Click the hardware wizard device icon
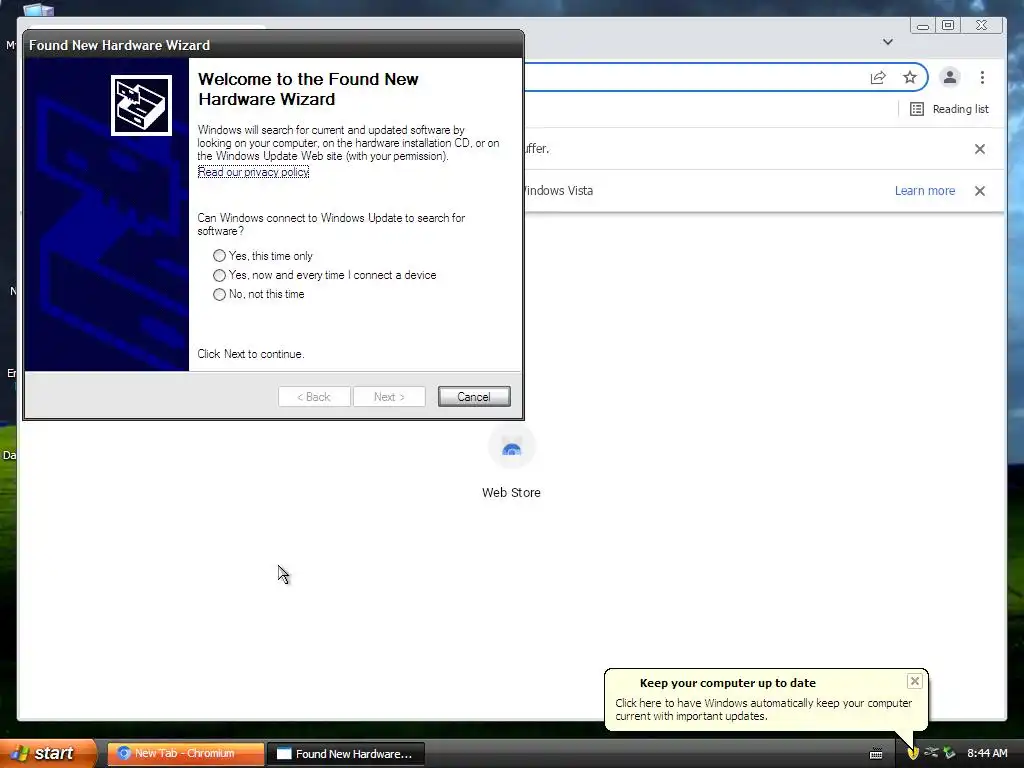The height and width of the screenshot is (768, 1024). [141, 105]
